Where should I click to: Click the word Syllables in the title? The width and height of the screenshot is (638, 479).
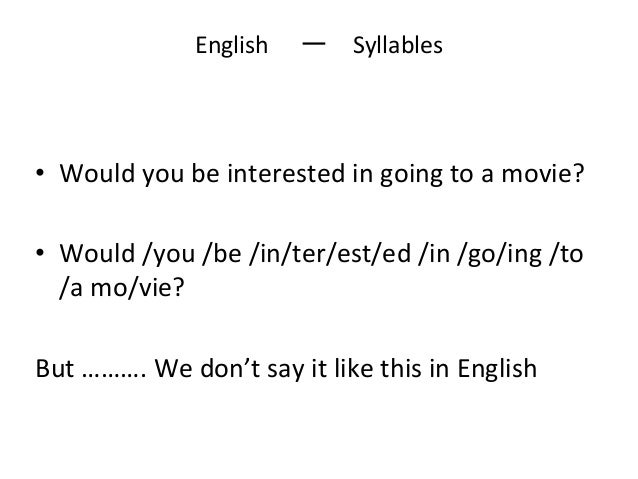(398, 46)
